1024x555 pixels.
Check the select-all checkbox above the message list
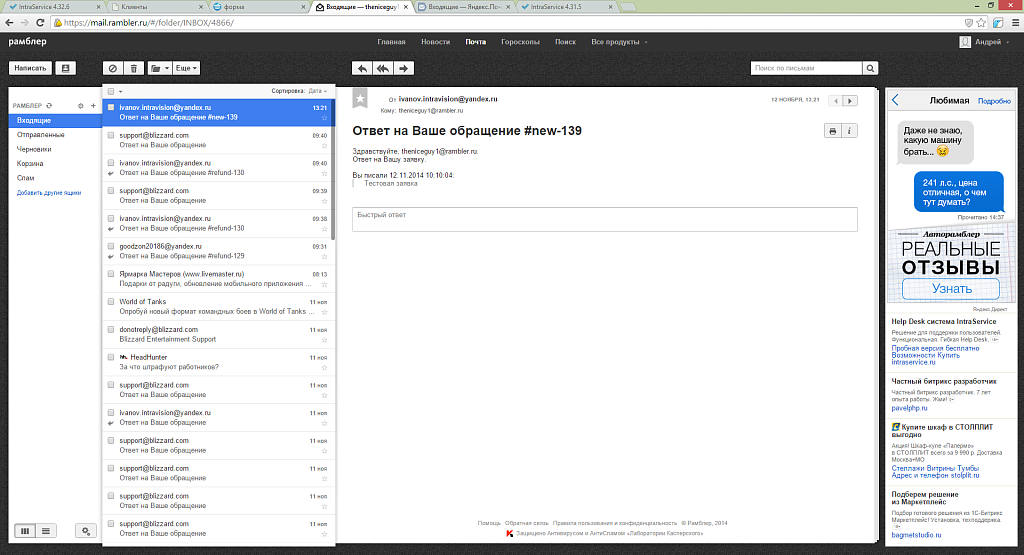(x=111, y=91)
